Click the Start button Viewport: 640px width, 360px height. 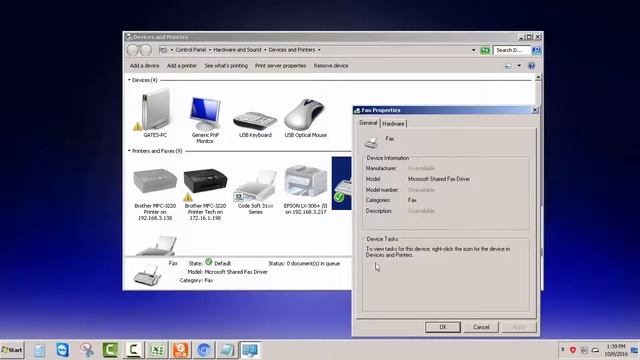[x=12, y=350]
